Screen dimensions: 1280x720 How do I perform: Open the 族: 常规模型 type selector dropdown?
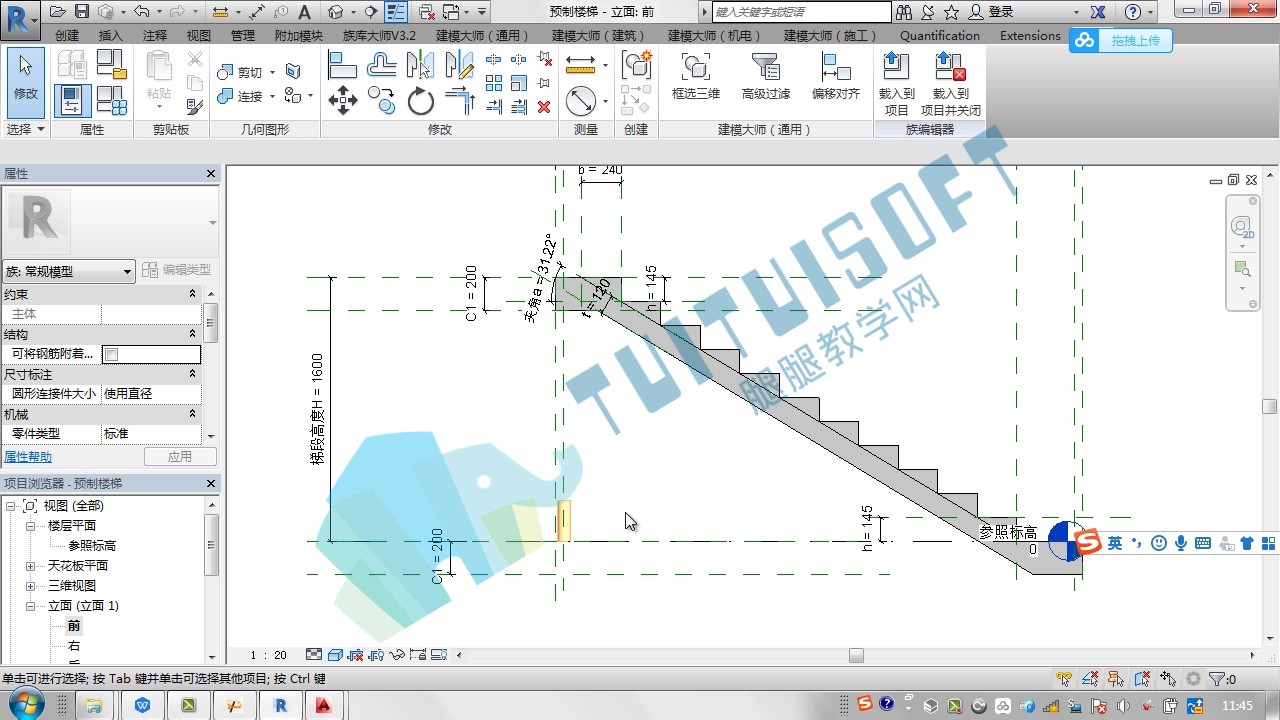68,271
